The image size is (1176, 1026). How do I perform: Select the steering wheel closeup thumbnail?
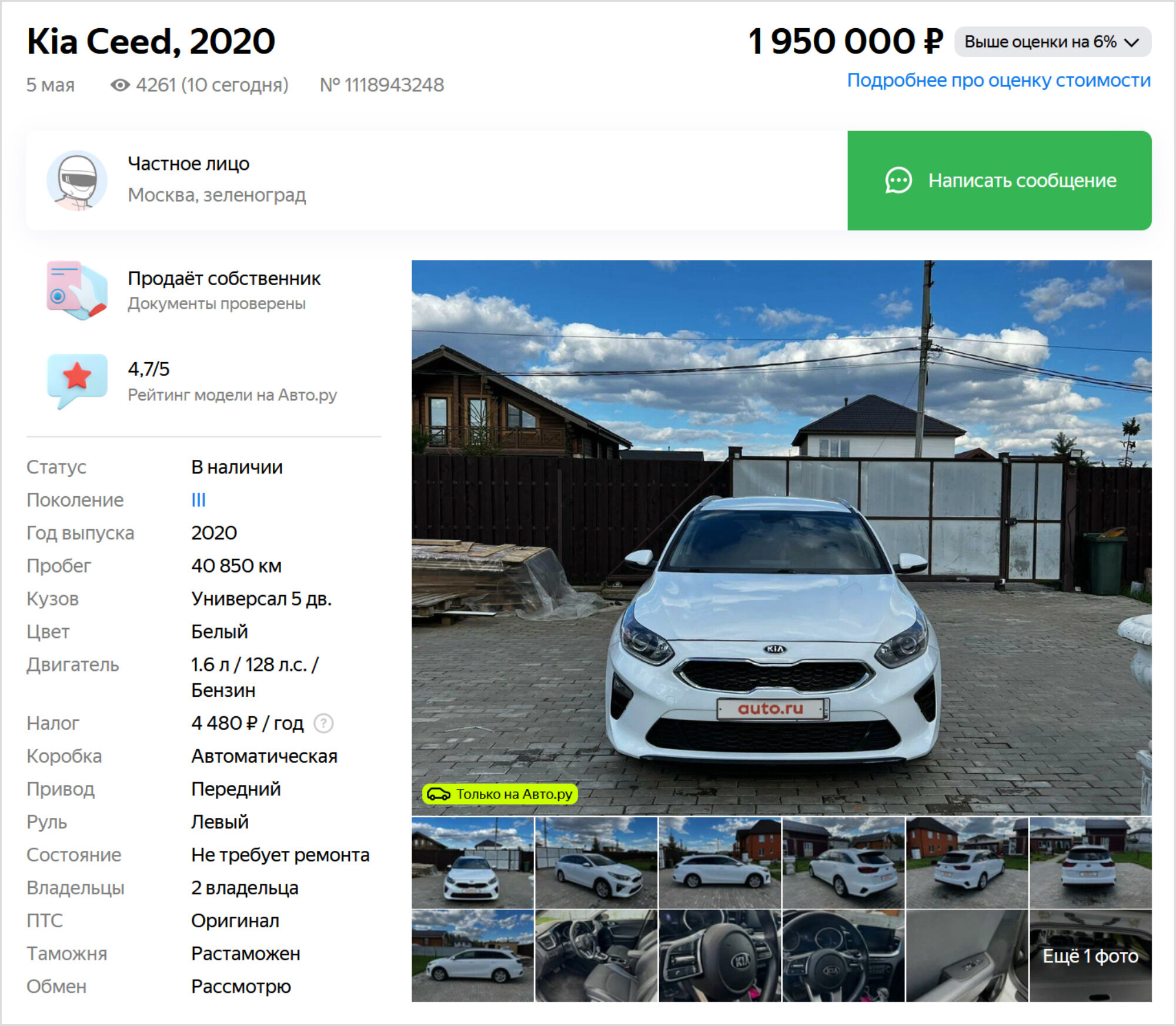coord(720,955)
